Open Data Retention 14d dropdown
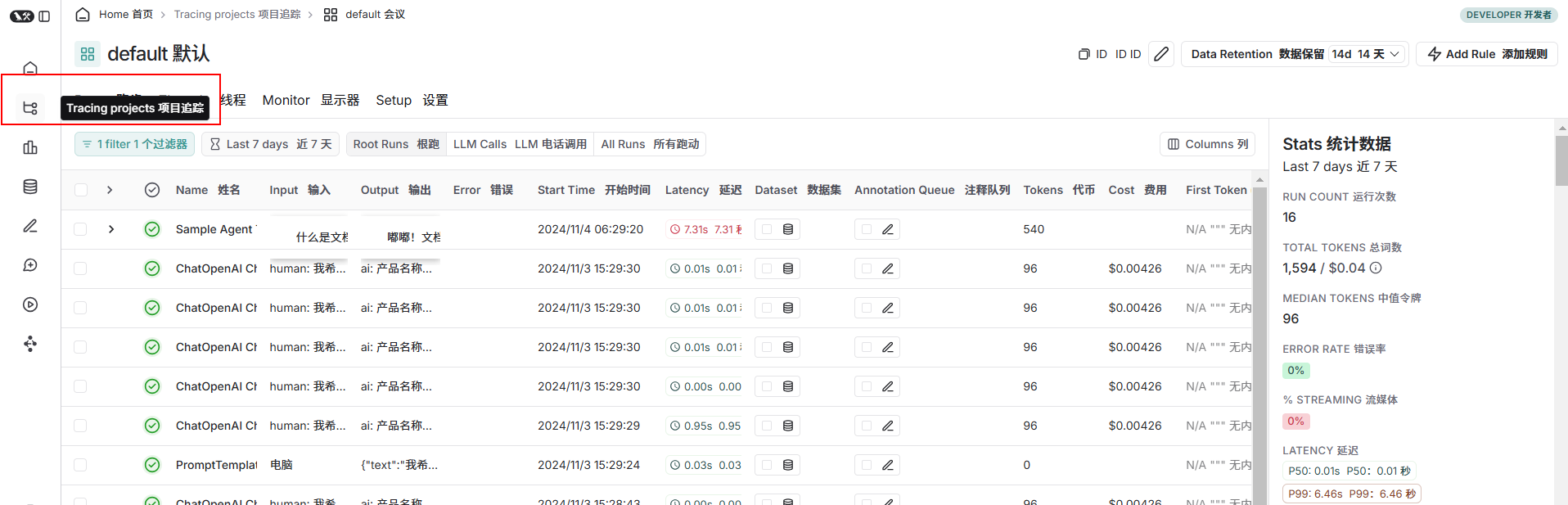Image resolution: width=1568 pixels, height=505 pixels. point(1366,54)
